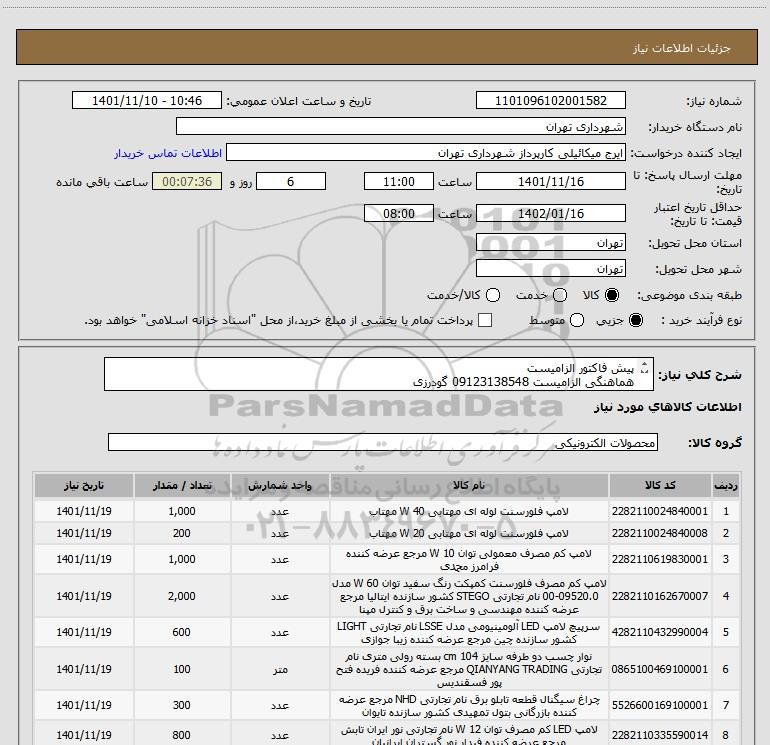This screenshot has height=745, width=770.
Task: Click the general description text area
Action: [x=379, y=374]
